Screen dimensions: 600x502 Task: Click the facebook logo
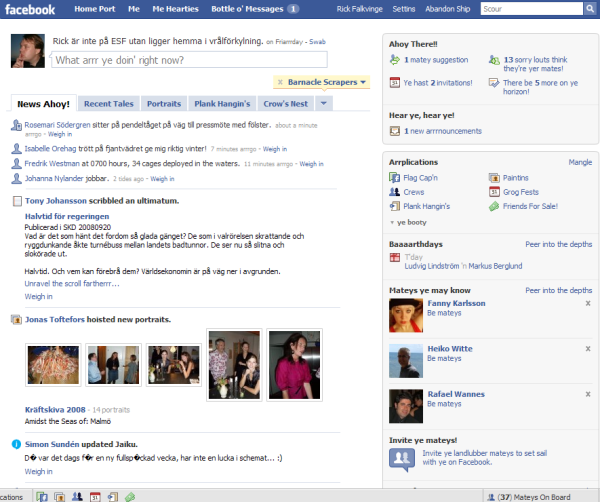[x=30, y=9]
